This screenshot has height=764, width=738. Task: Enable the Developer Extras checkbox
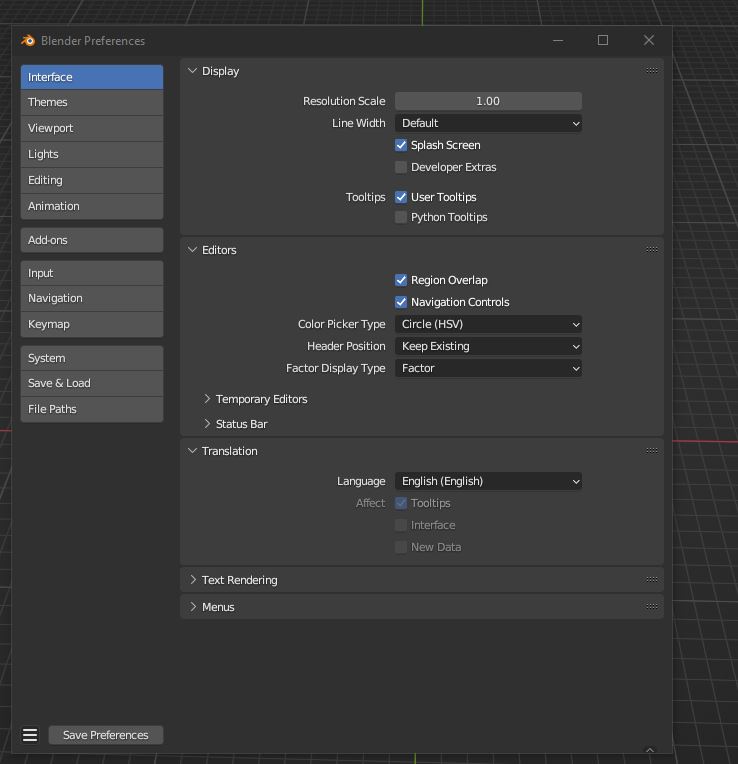tap(401, 167)
